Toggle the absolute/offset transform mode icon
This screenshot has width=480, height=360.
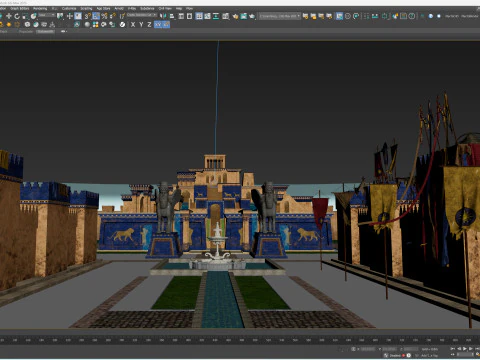[353, 349]
